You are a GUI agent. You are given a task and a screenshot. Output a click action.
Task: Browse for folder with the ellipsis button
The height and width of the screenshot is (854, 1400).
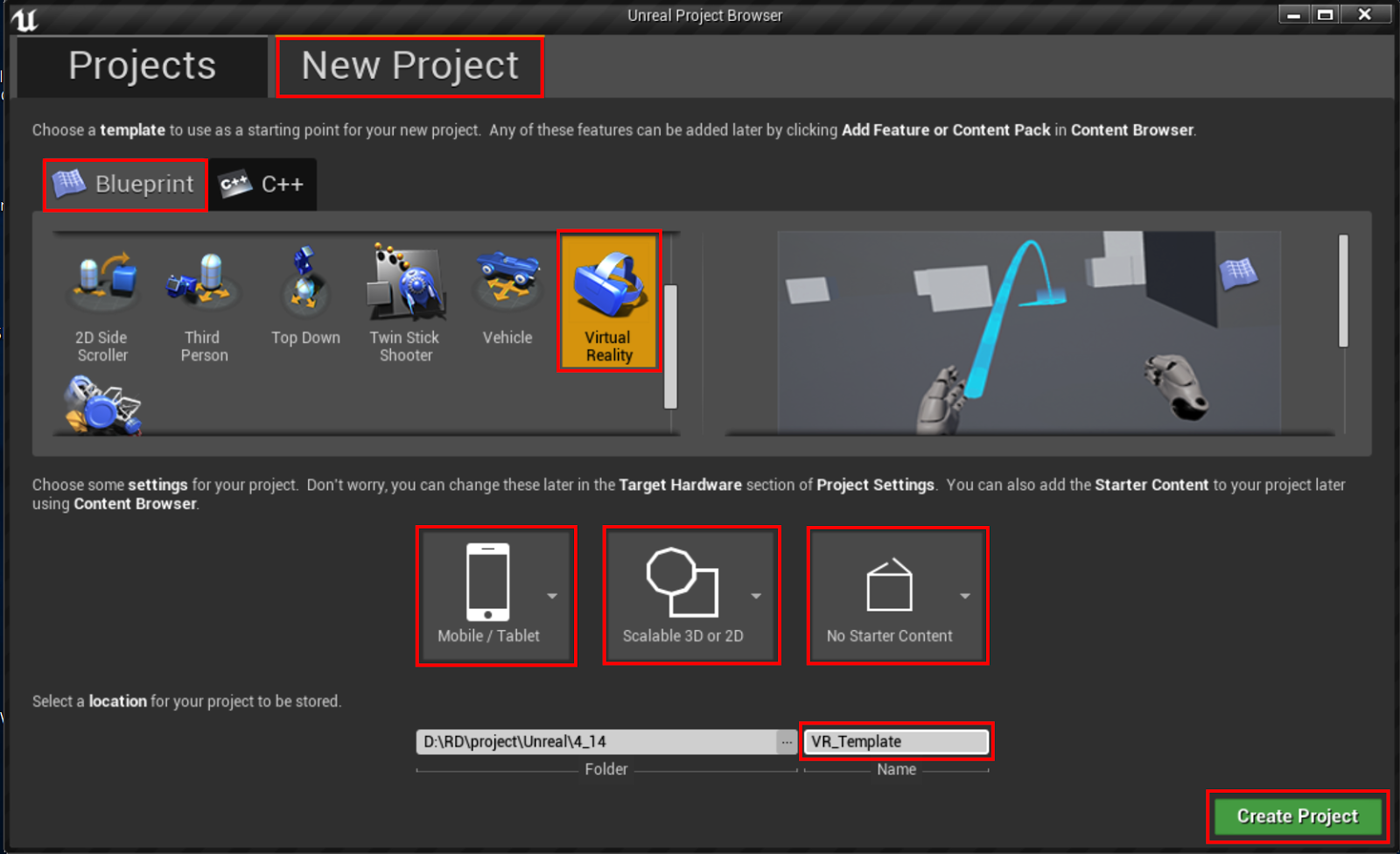787,742
